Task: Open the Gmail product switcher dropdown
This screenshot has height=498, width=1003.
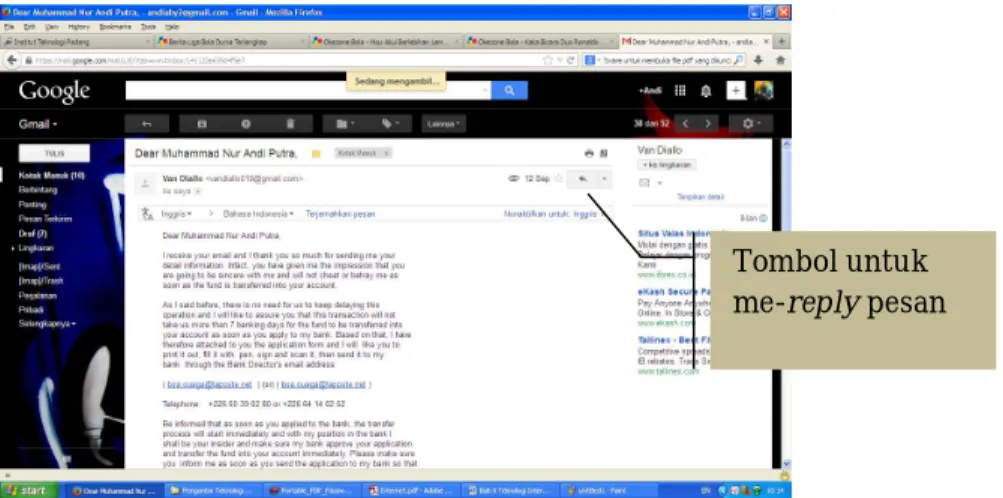Action: (38, 124)
